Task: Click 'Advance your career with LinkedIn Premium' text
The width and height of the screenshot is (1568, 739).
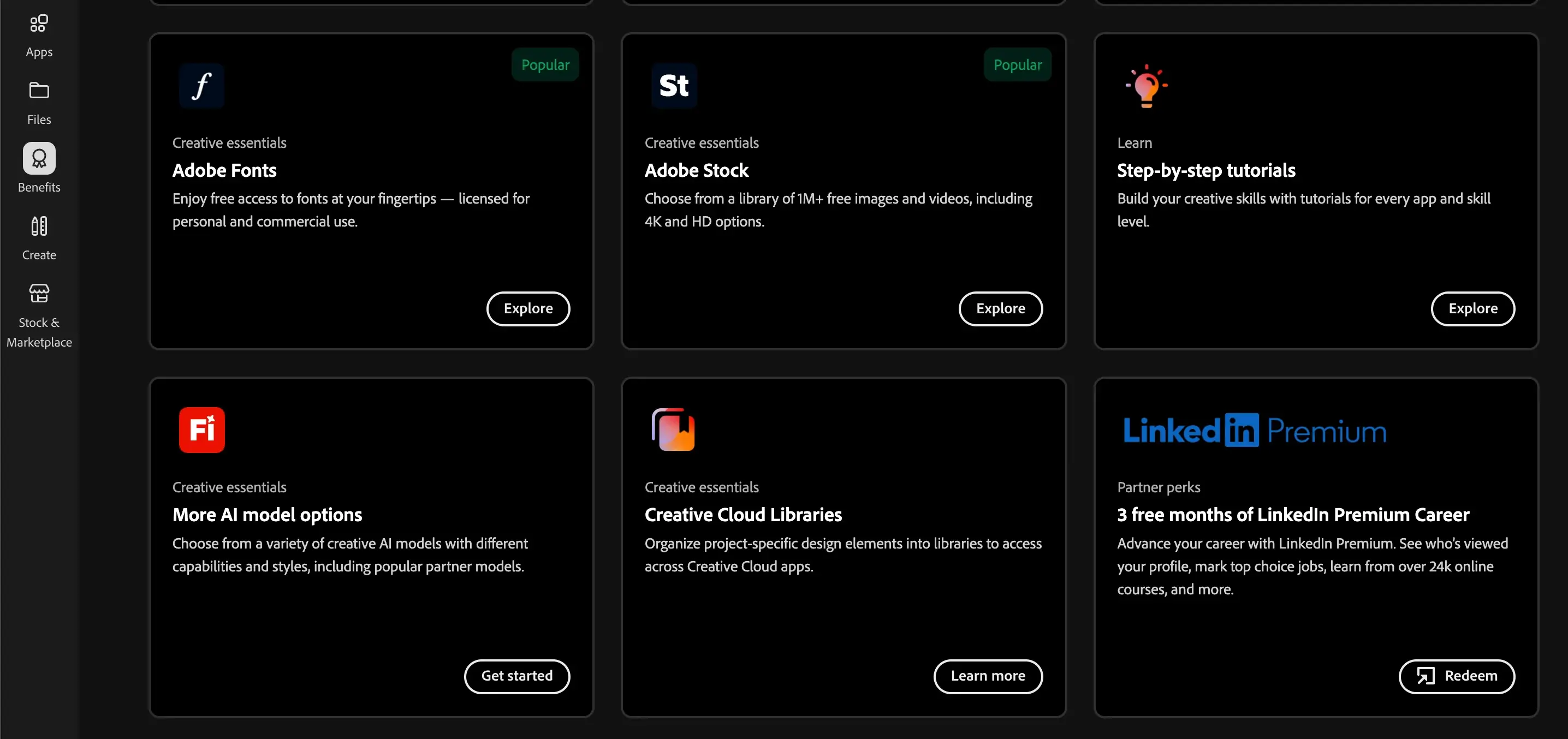Action: (1312, 566)
